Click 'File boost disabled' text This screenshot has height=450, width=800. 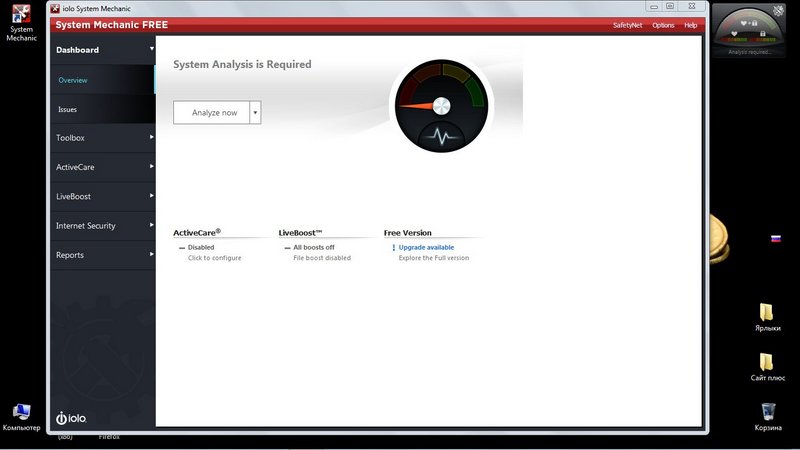click(322, 258)
